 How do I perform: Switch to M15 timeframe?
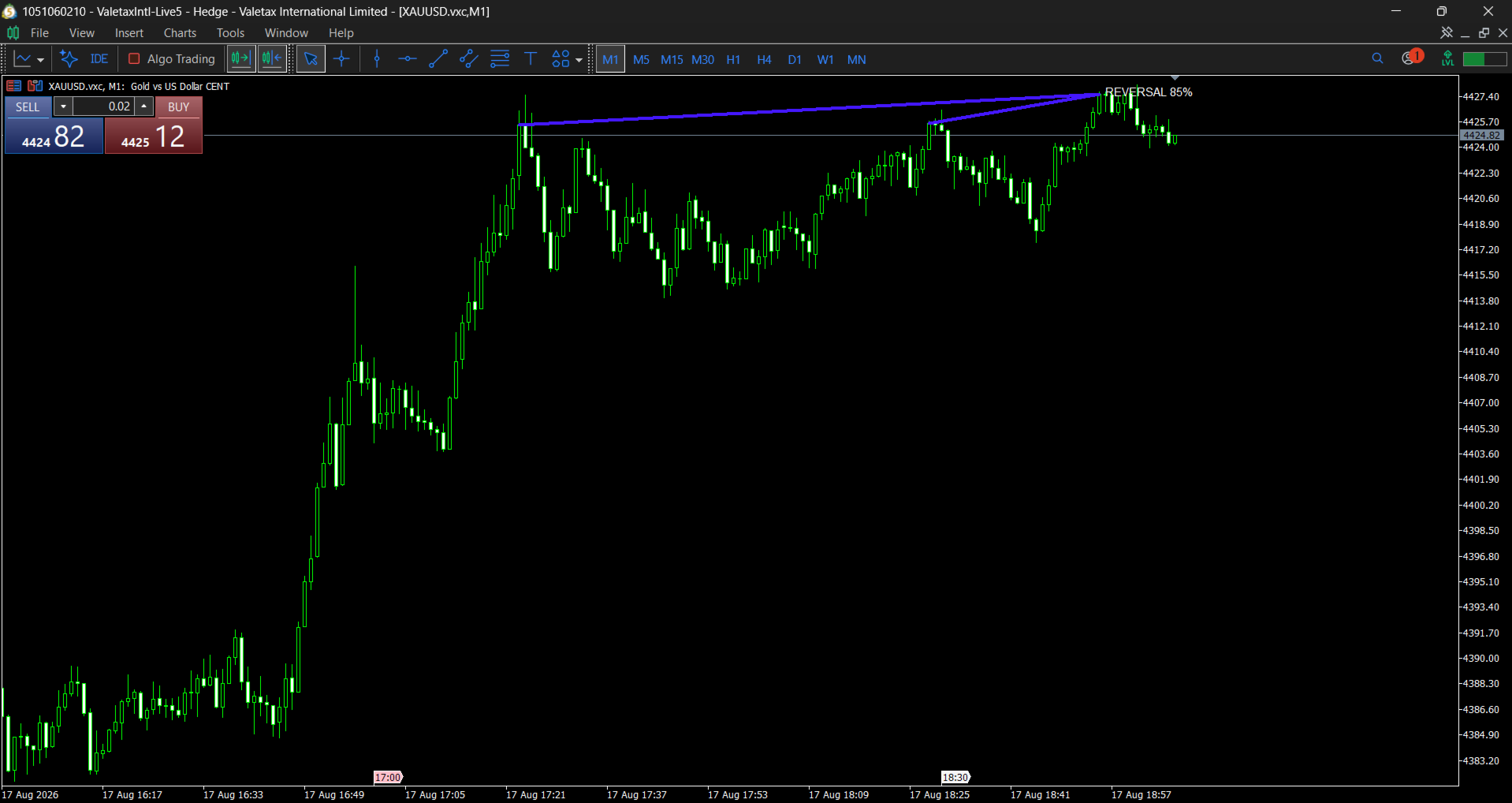(672, 60)
